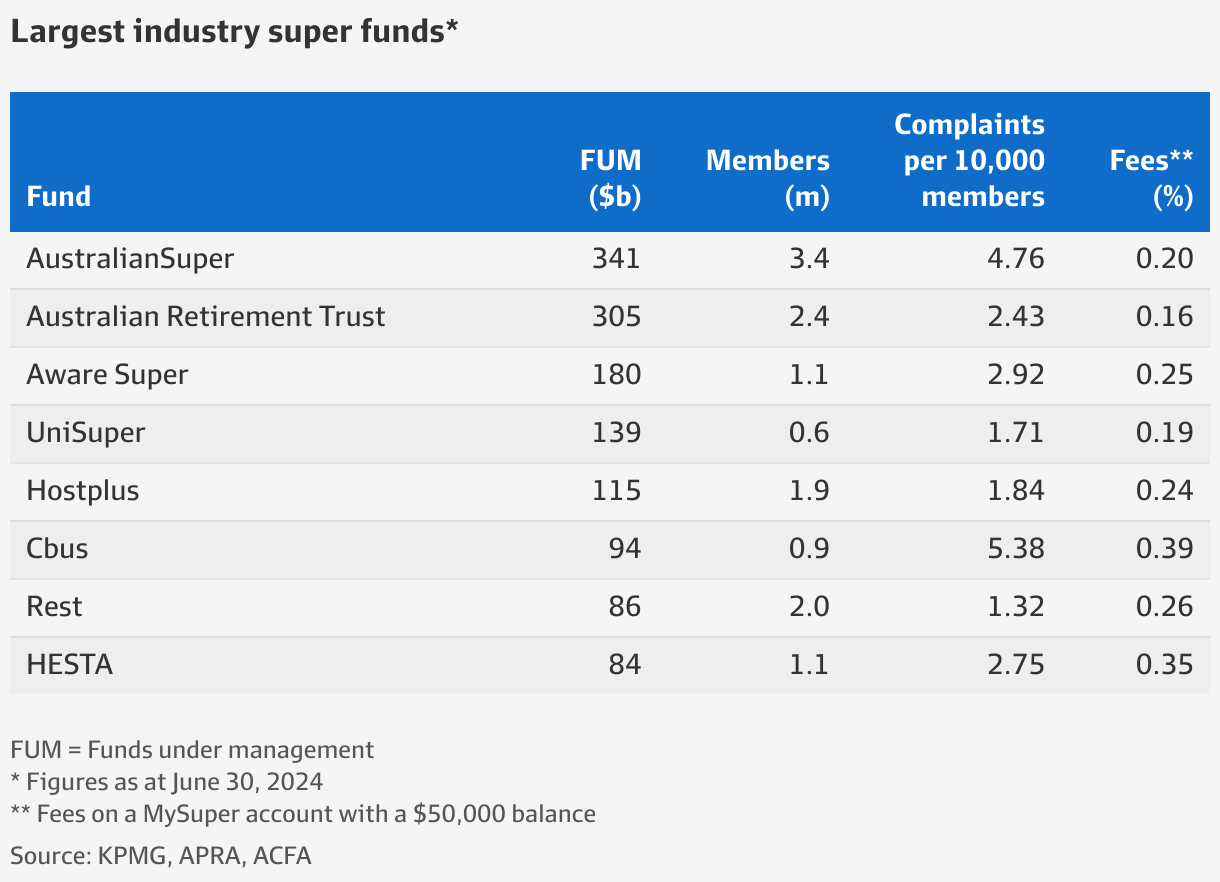Click the Aware Super fund name

[x=107, y=375]
